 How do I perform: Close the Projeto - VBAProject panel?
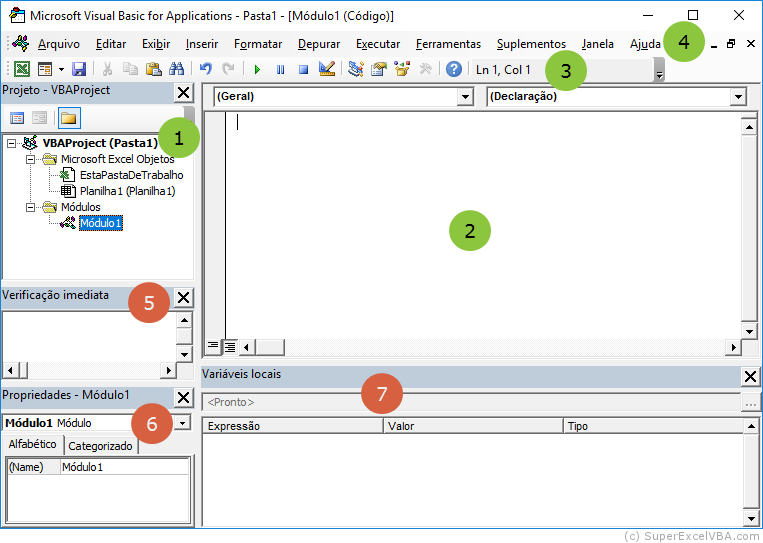183,92
